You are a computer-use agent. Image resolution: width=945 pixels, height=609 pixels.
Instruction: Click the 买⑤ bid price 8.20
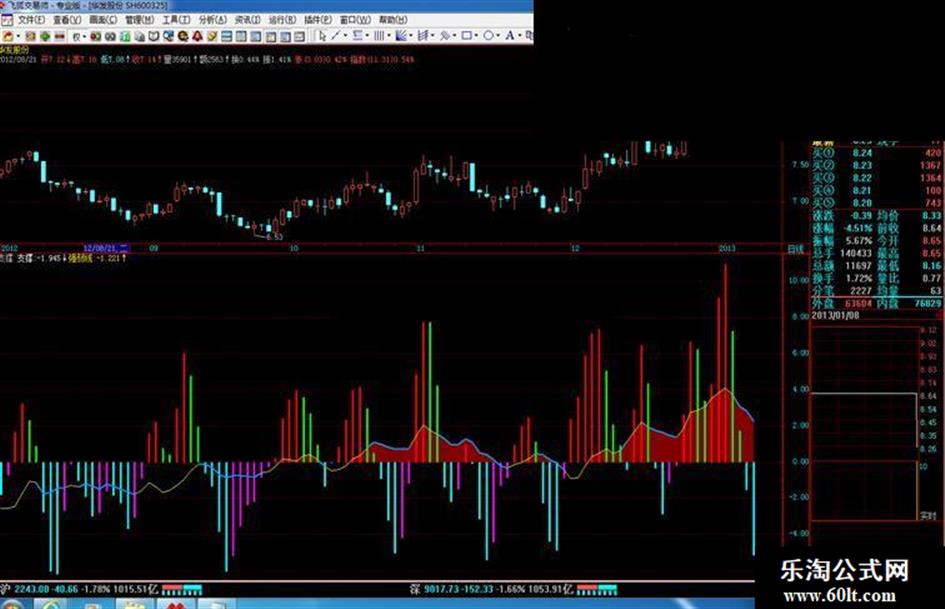pos(862,203)
